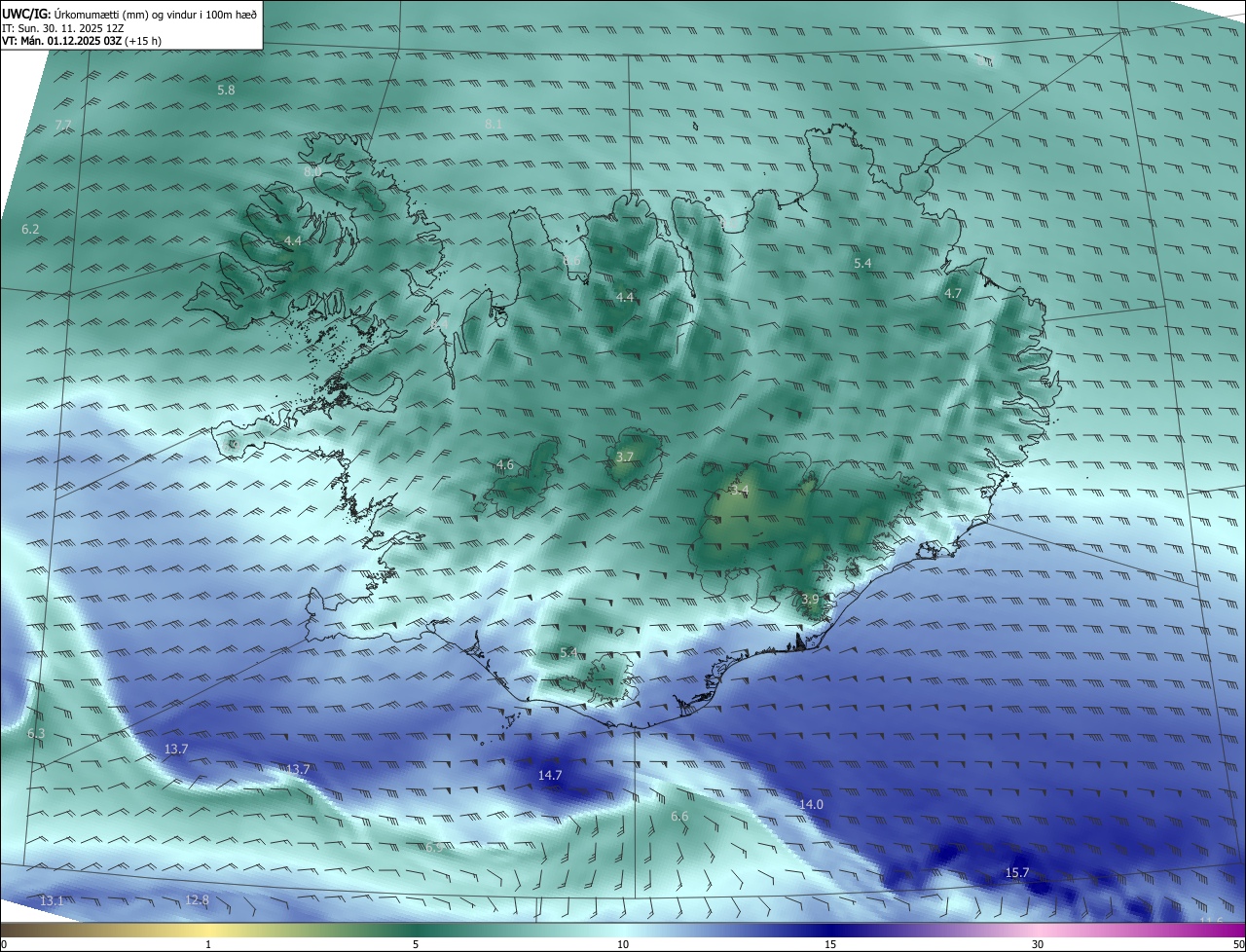Image resolution: width=1246 pixels, height=952 pixels.
Task: Click the 0 tick on the color scale
Action: [x=4, y=944]
